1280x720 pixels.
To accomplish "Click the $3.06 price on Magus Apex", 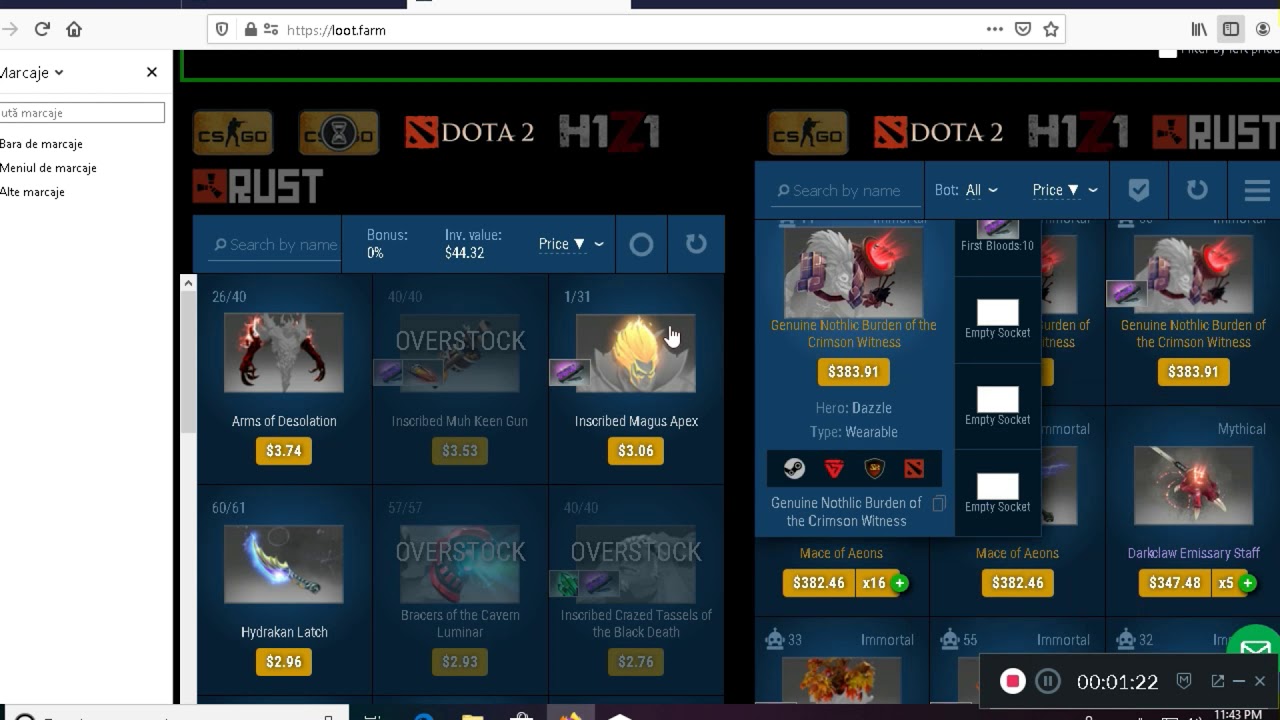I will [636, 451].
